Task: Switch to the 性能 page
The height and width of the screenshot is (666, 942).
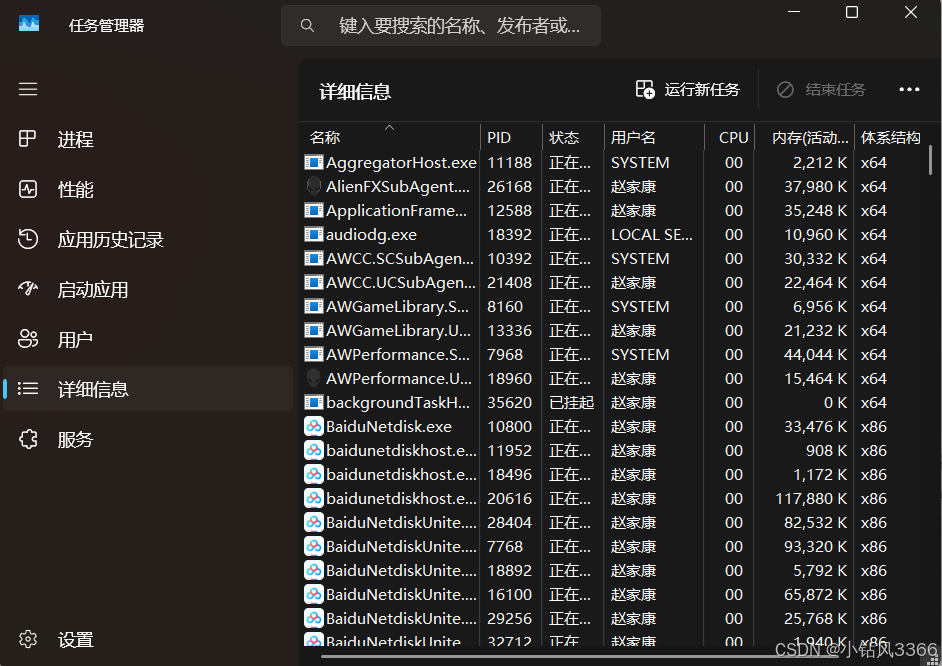Action: point(148,189)
